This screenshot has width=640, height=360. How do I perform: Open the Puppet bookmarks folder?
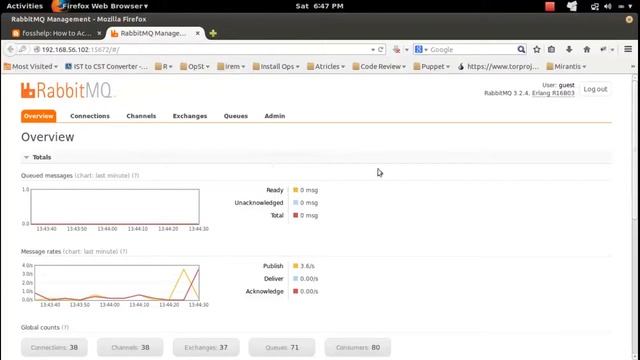pos(431,66)
